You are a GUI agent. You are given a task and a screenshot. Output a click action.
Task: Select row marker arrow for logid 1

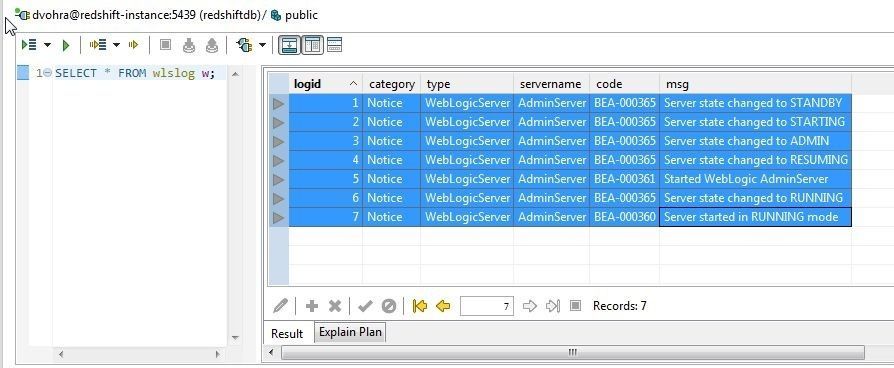[279, 103]
